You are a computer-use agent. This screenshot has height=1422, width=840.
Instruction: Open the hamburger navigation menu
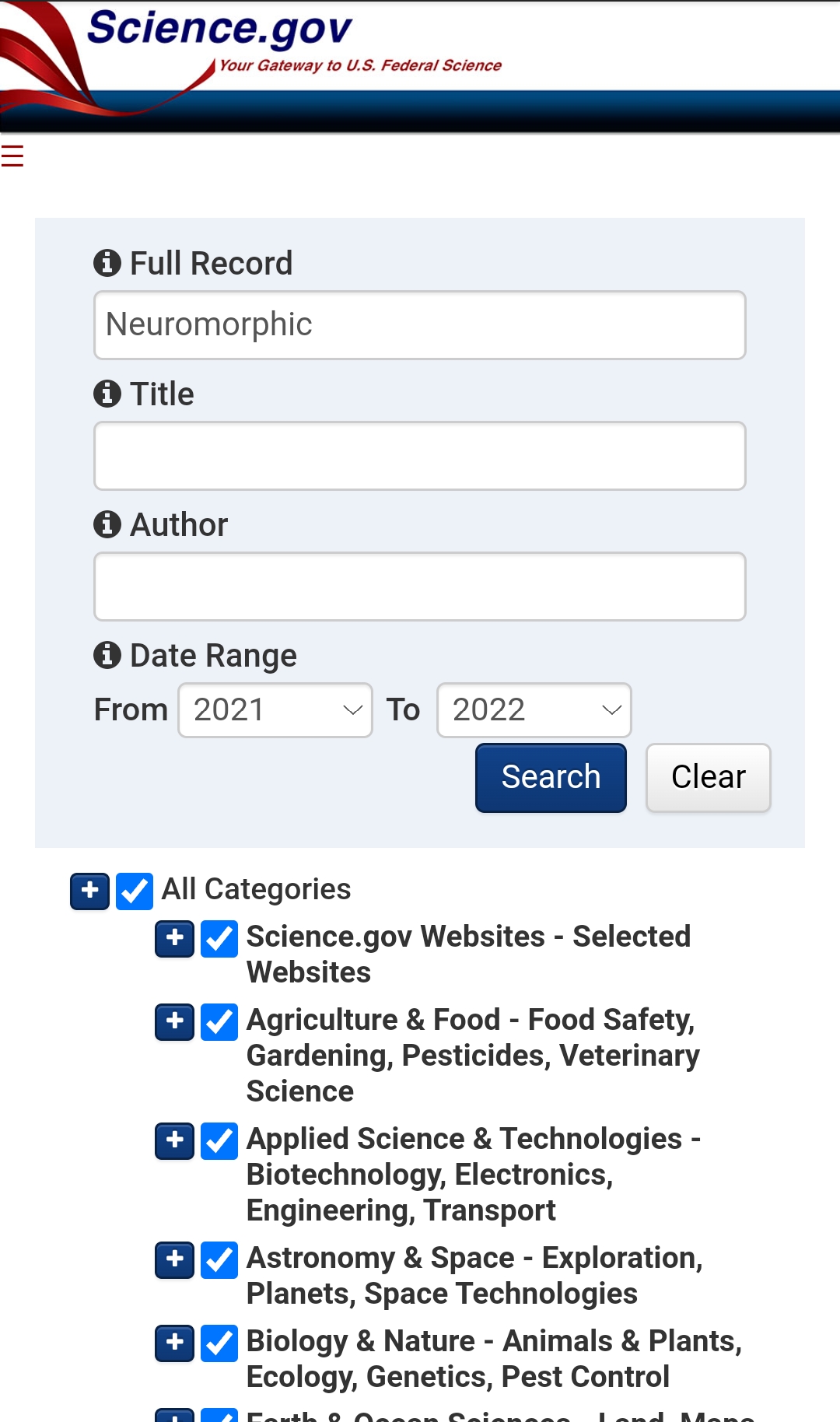[x=12, y=156]
